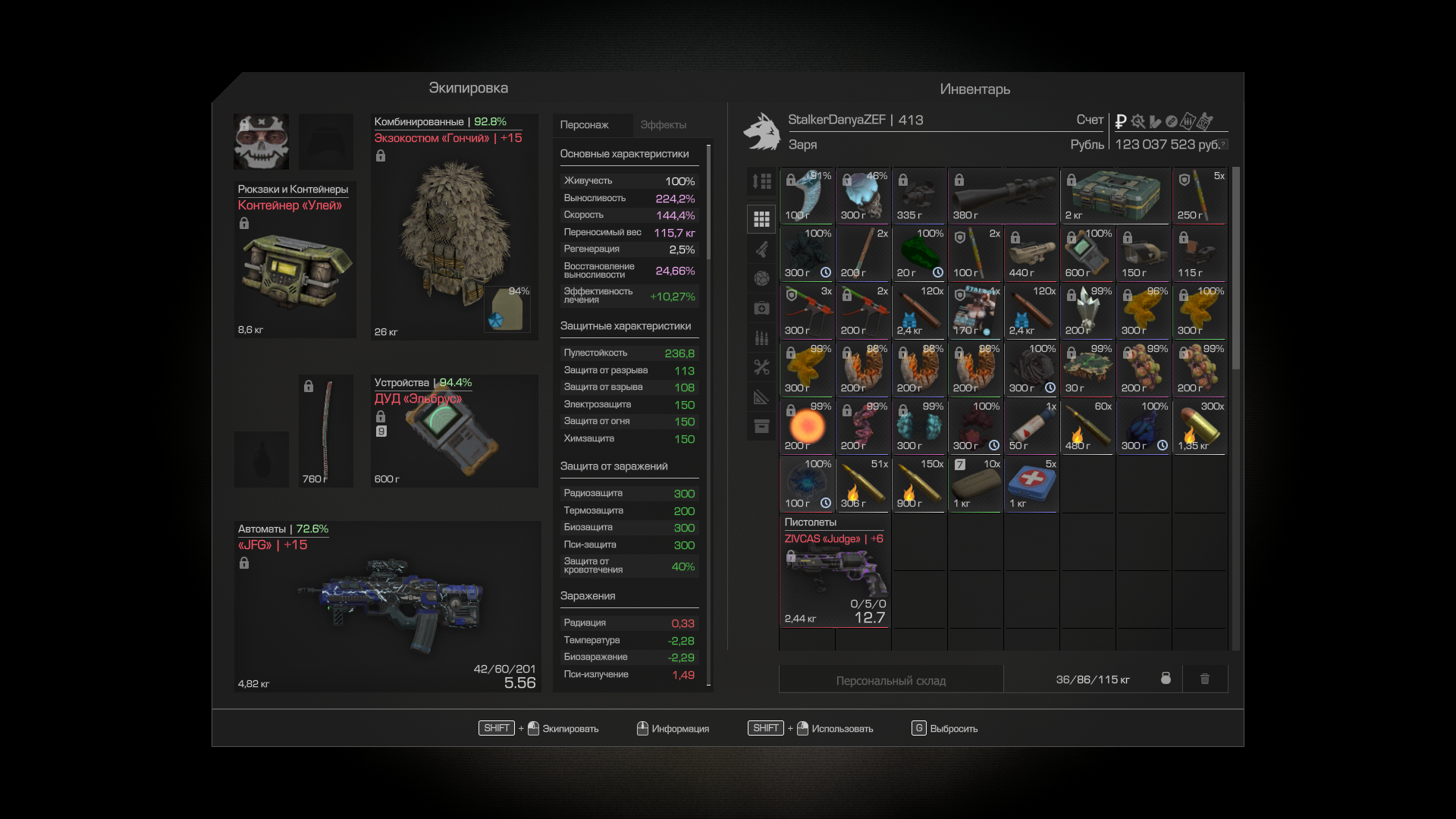Select the ruble currency icon

point(1121,121)
